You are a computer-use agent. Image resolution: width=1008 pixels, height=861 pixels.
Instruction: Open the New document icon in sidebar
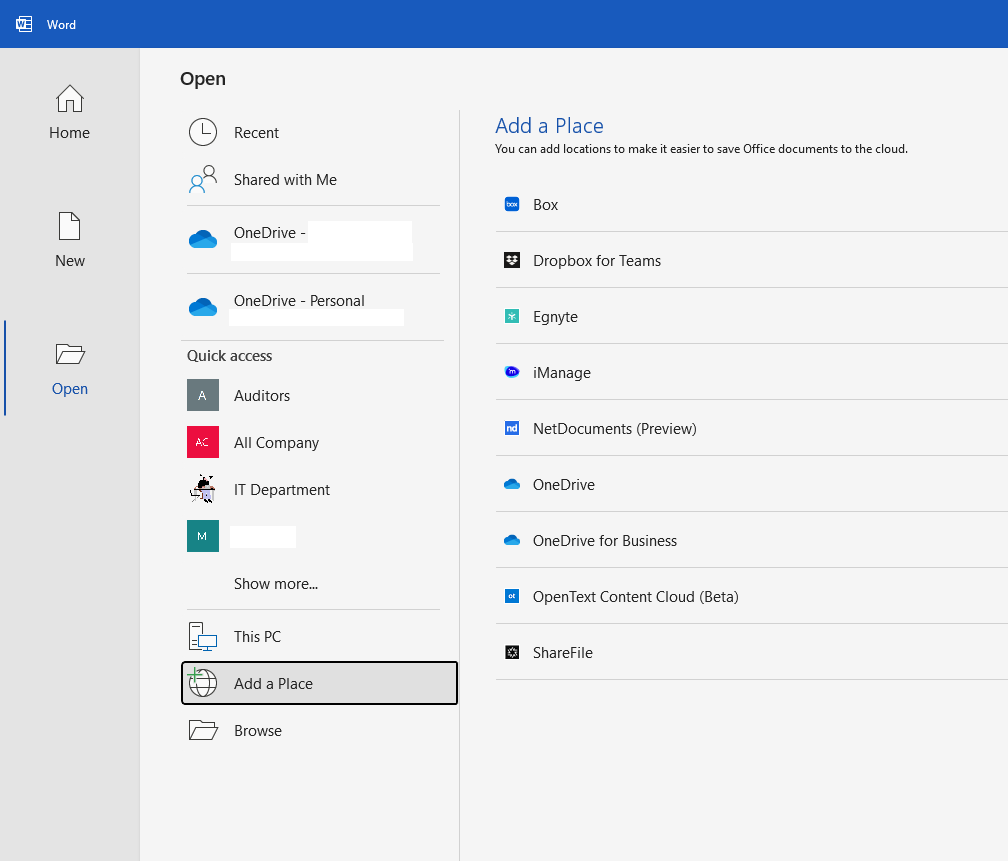coord(69,226)
